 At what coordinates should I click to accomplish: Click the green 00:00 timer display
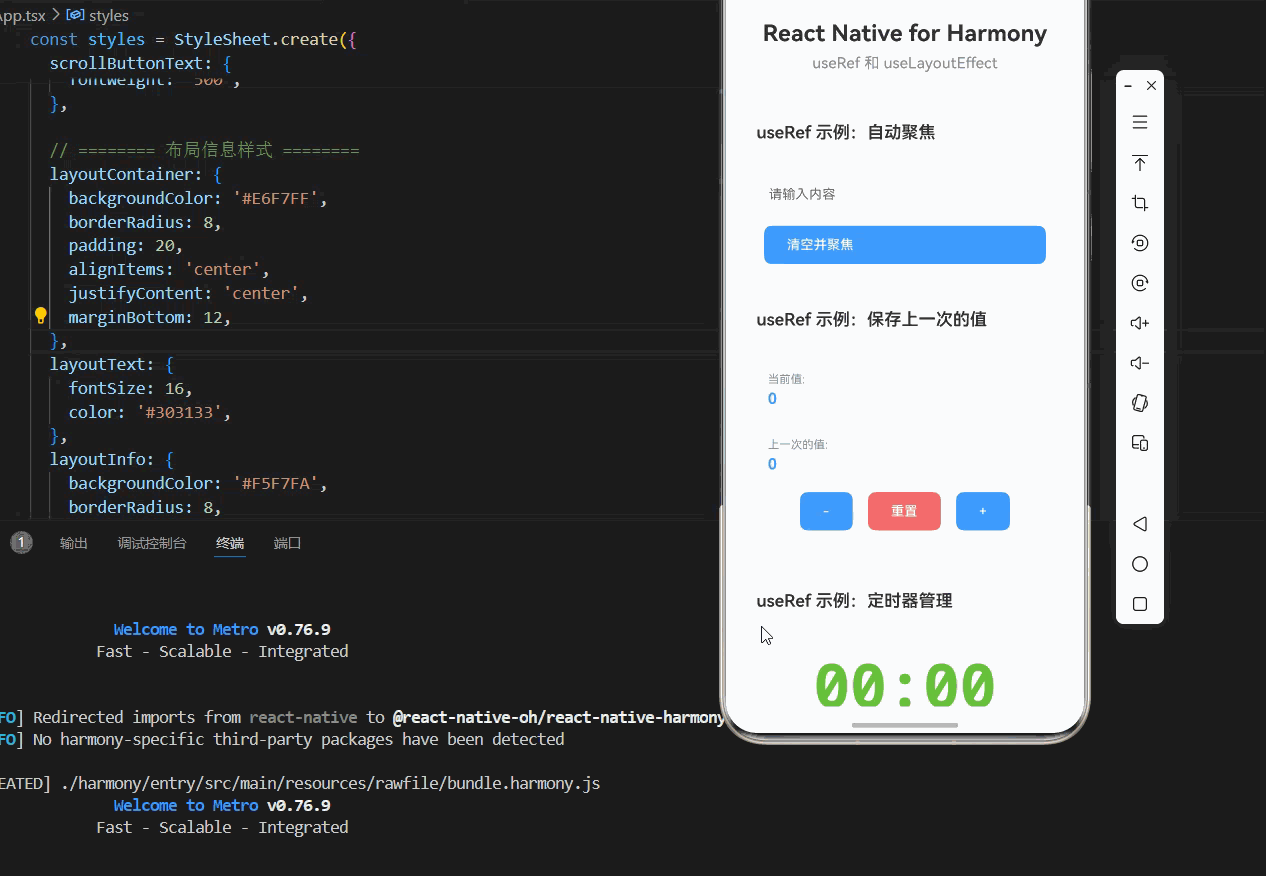[x=905, y=687]
